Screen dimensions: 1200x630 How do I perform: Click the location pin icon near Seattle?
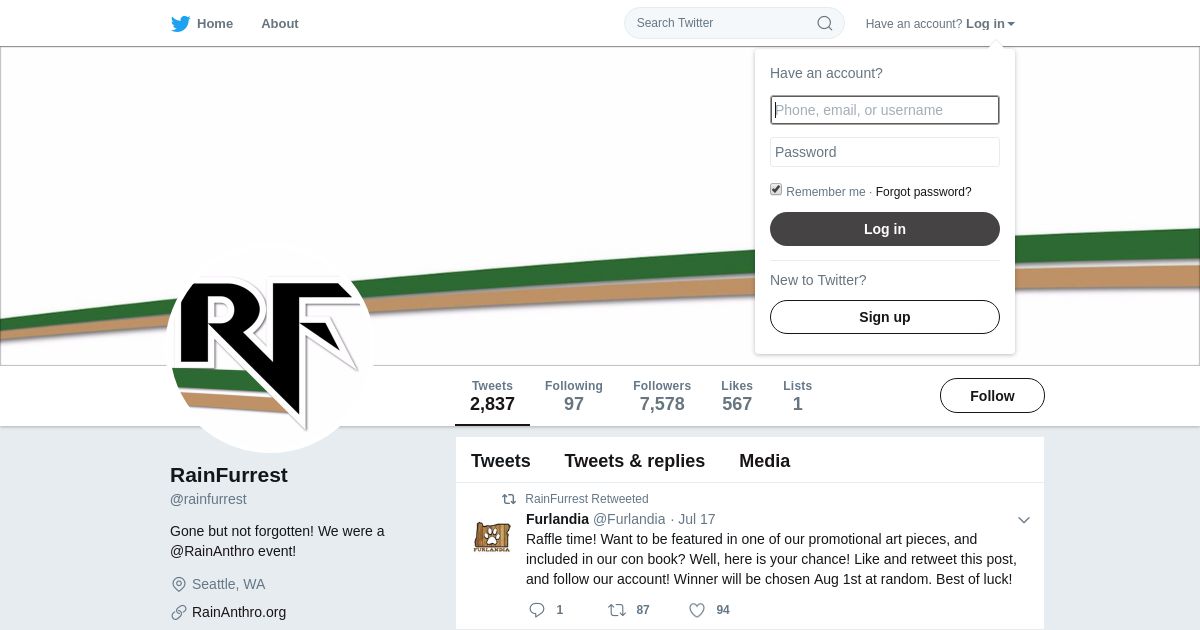point(179,584)
